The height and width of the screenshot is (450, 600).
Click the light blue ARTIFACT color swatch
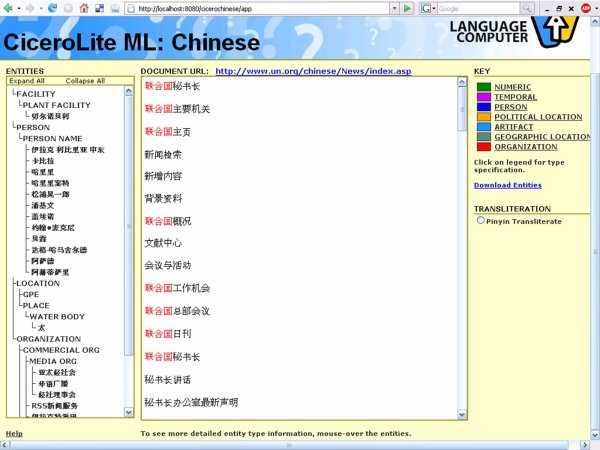coord(484,127)
